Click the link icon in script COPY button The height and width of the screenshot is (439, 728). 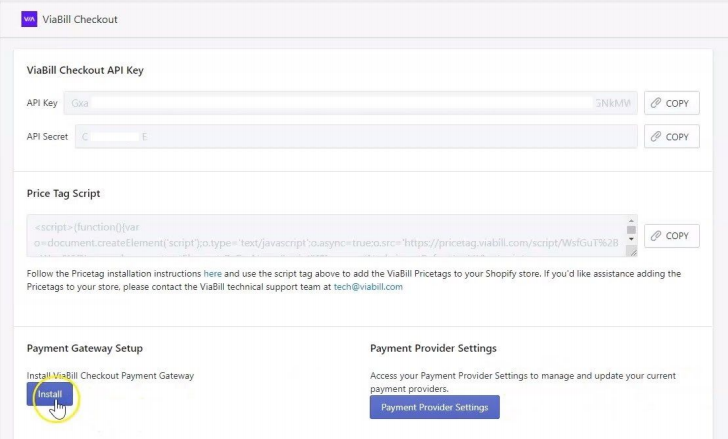pyautogui.click(x=656, y=236)
